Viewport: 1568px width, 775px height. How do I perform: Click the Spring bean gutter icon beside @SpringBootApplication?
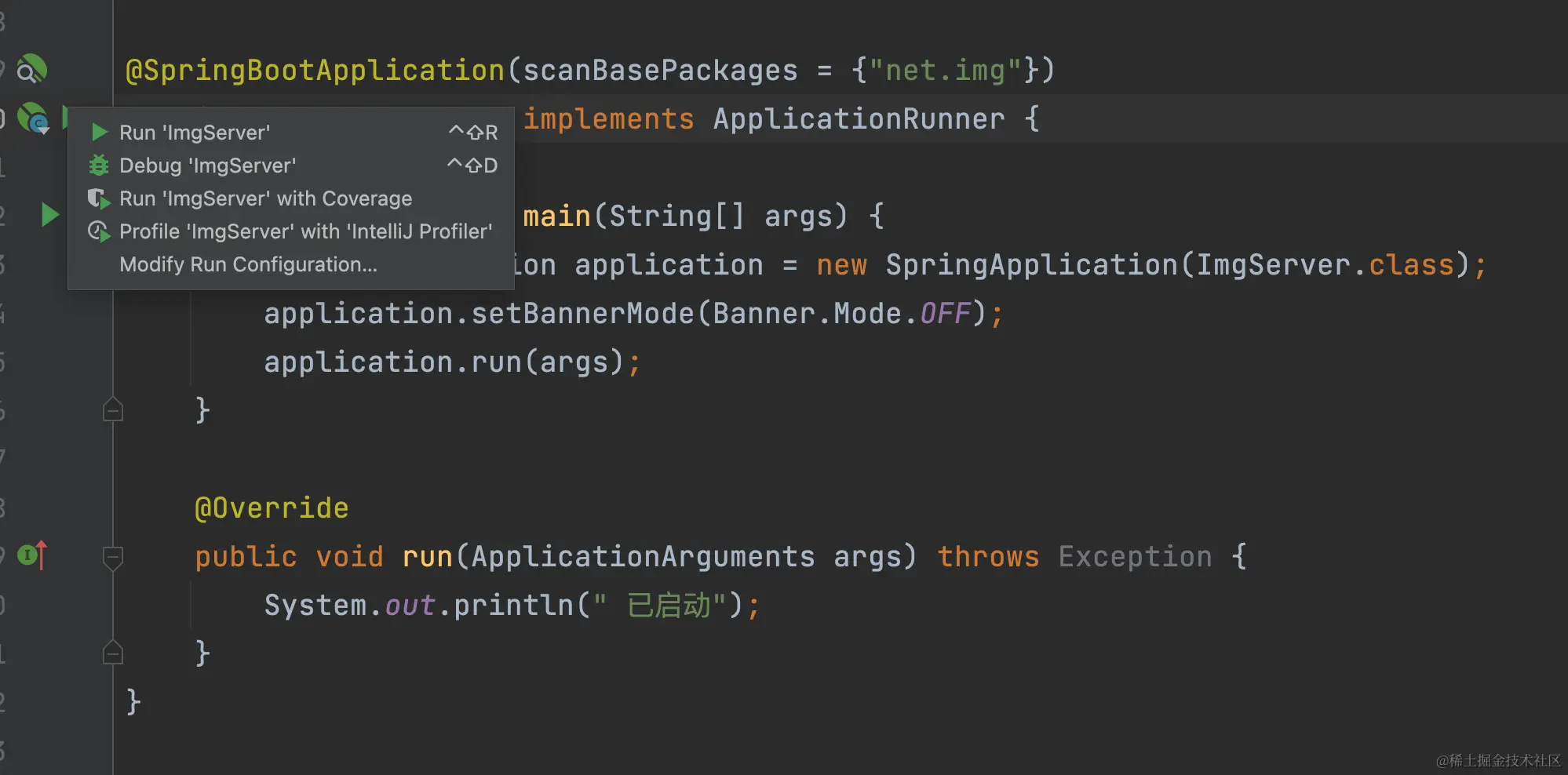point(31,70)
